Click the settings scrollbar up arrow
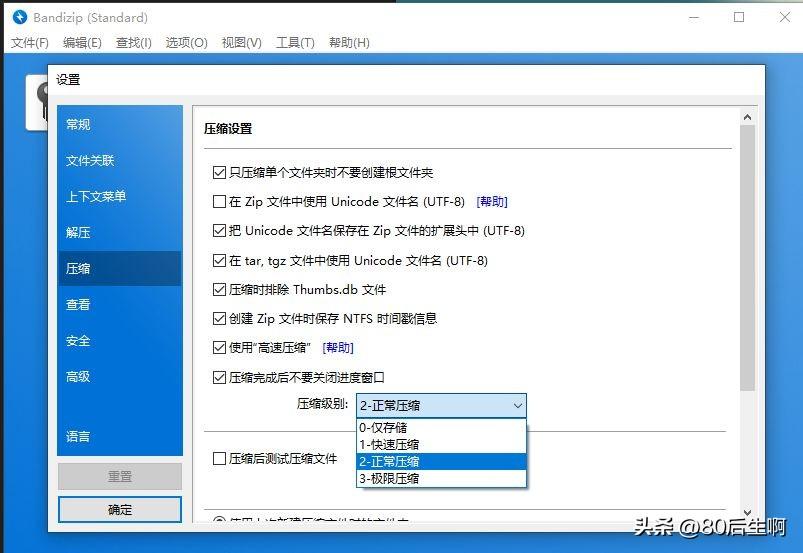803x553 pixels. pyautogui.click(x=748, y=117)
